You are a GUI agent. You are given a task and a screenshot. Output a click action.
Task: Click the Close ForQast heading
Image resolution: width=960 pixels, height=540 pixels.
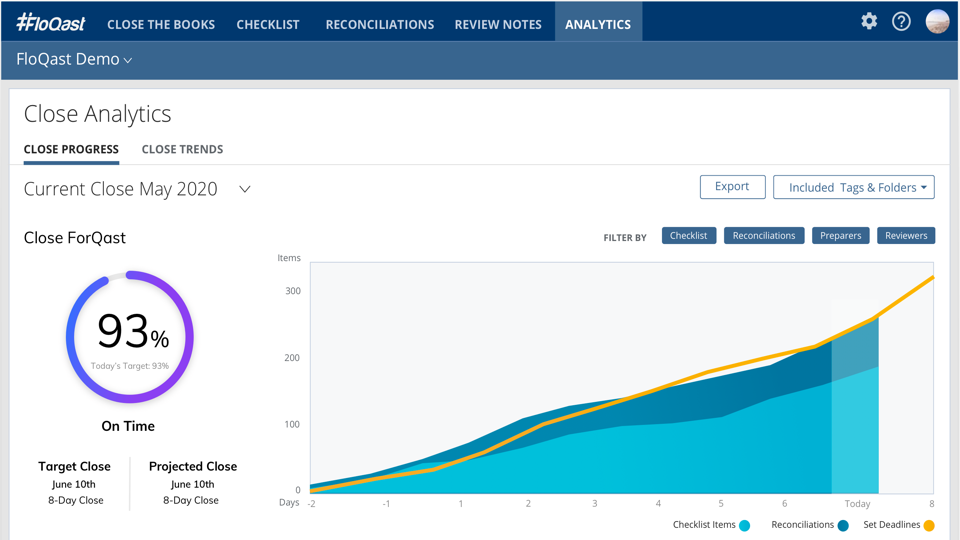(x=75, y=238)
